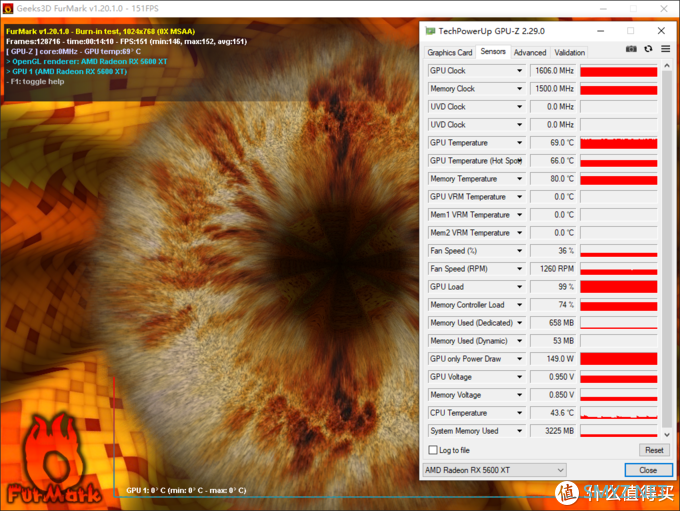
Task: Click the sensor list scrollbar up arrow
Action: coord(667,66)
